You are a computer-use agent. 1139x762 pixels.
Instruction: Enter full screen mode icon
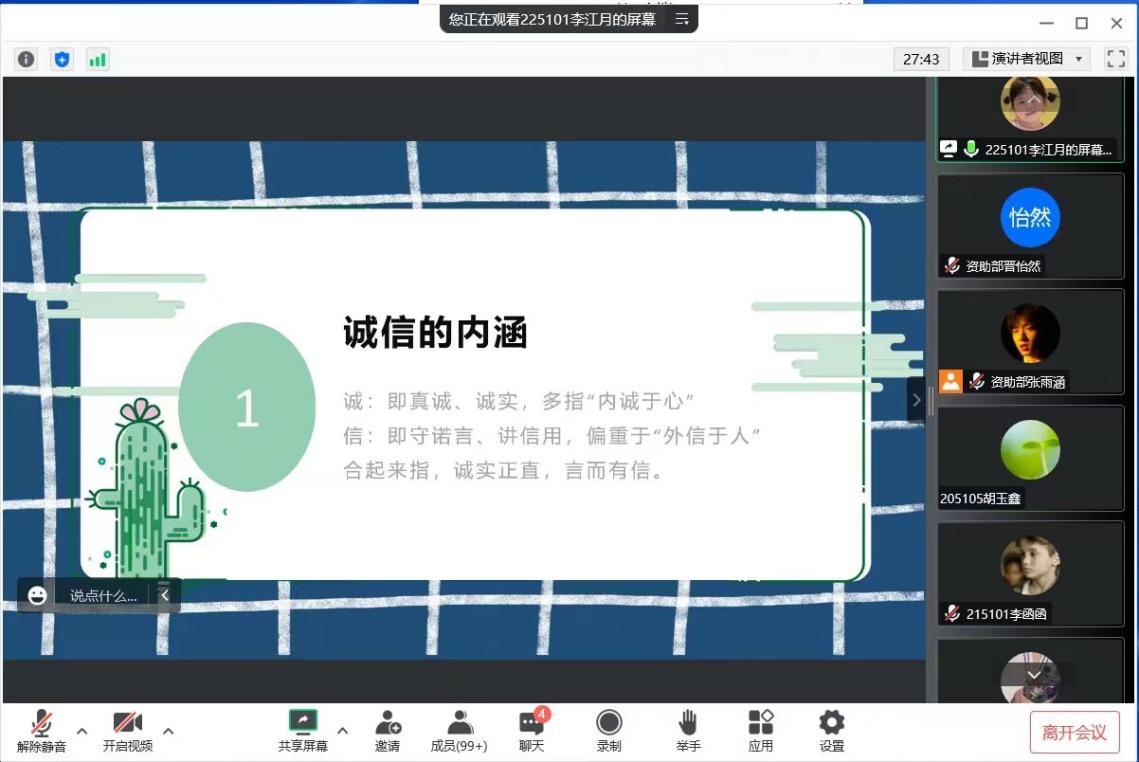tap(1115, 59)
